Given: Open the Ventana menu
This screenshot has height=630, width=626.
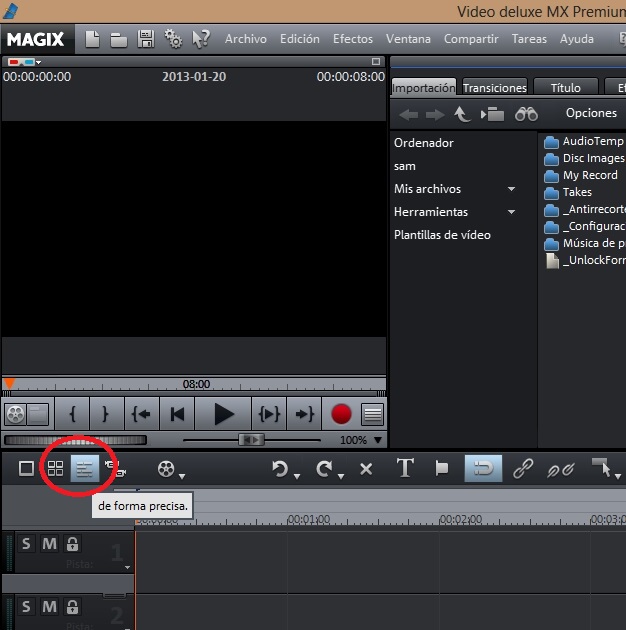Looking at the screenshot, I should pos(408,39).
